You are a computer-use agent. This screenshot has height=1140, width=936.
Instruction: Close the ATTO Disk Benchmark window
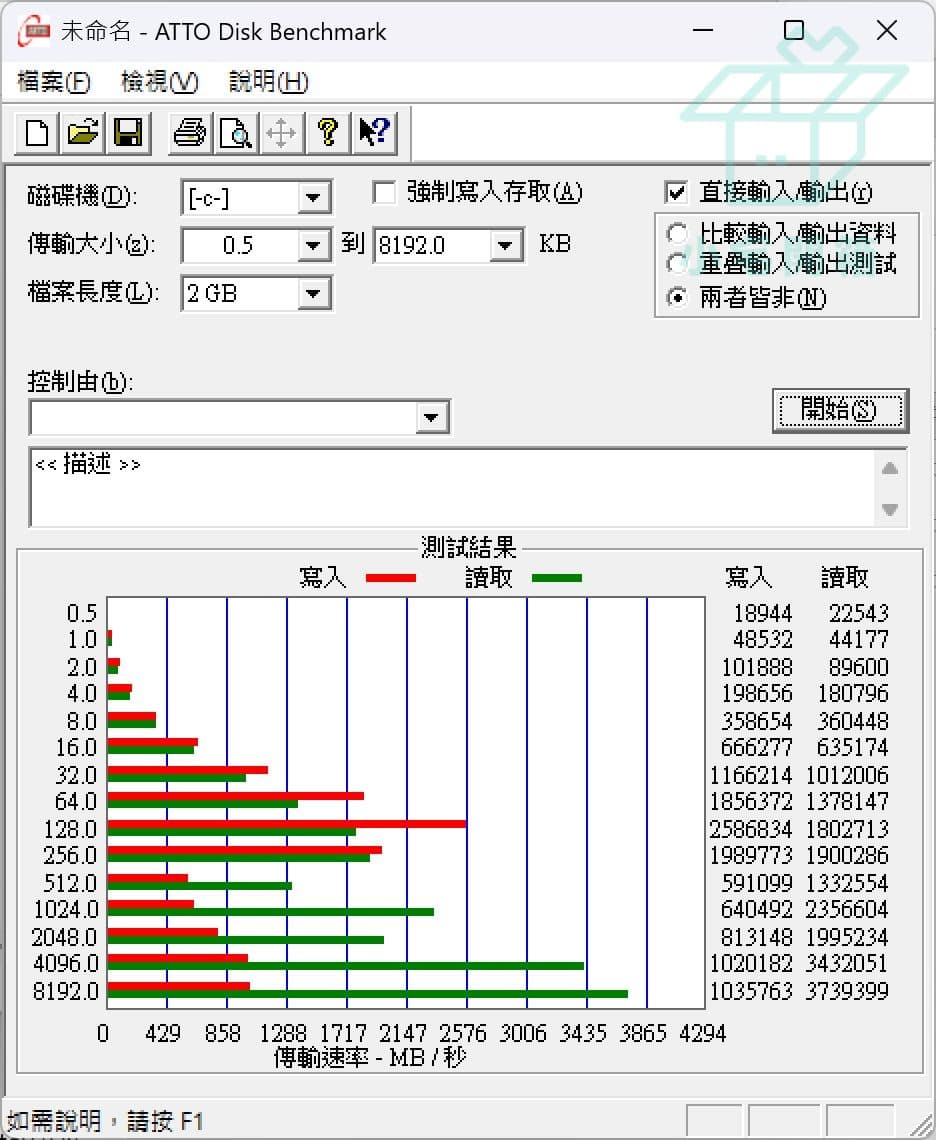click(x=887, y=31)
